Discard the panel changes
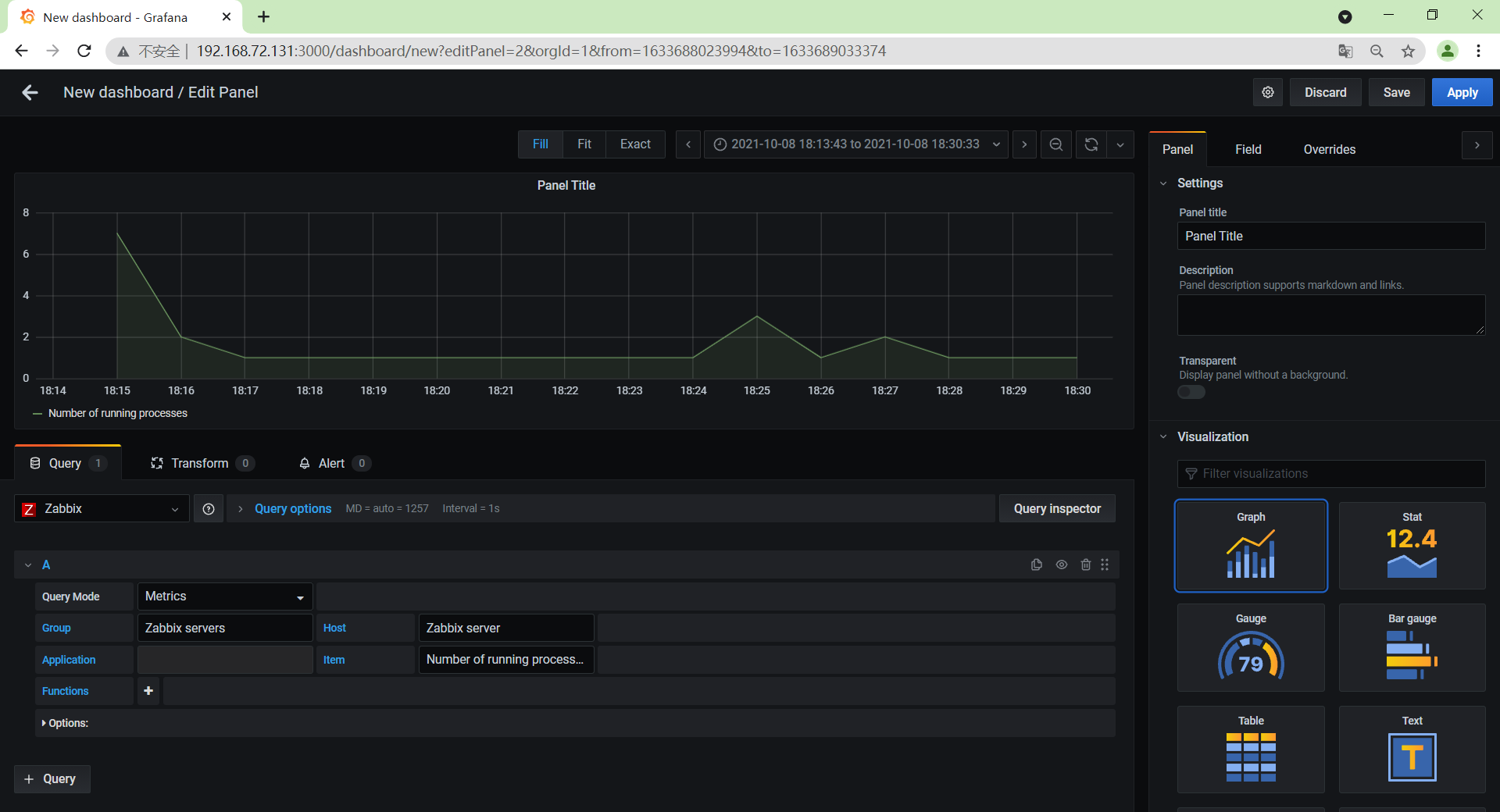The height and width of the screenshot is (812, 1500). click(1325, 92)
